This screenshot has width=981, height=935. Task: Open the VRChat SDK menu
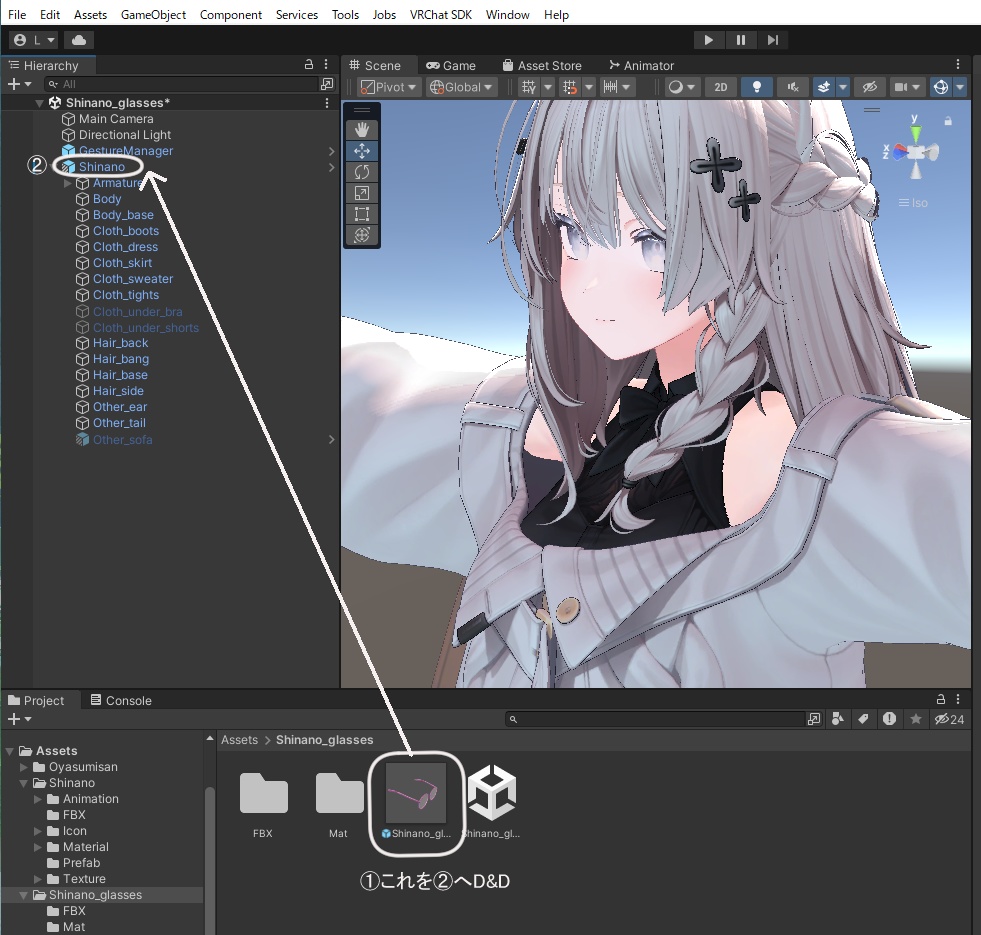click(440, 14)
